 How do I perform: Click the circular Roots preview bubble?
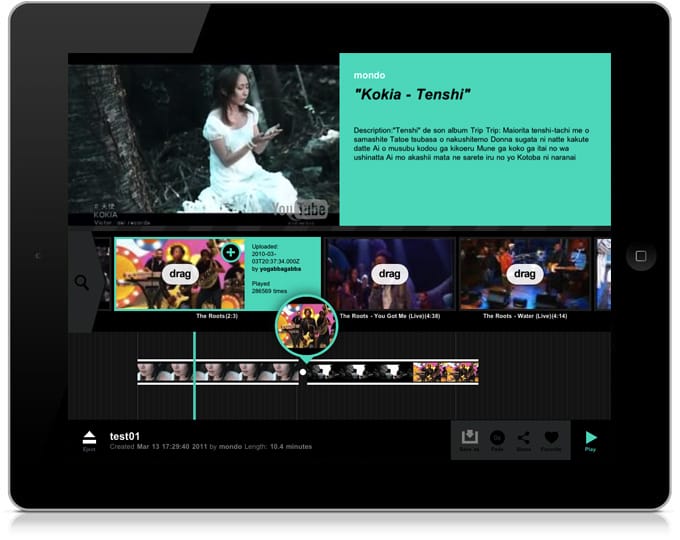click(306, 327)
